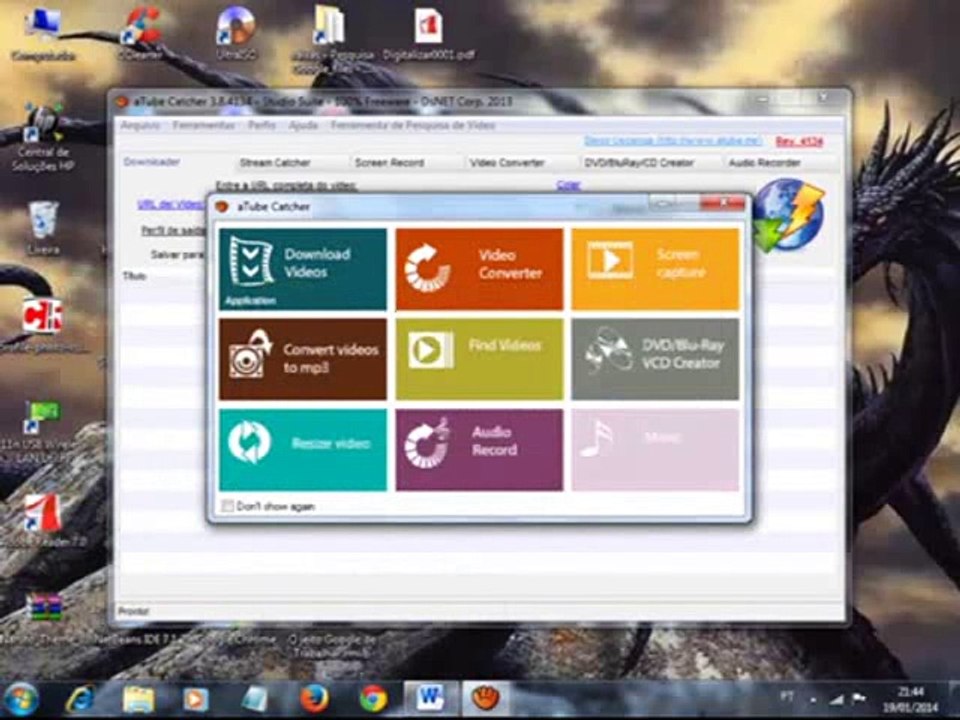The width and height of the screenshot is (960, 720).
Task: Switch to the Video Converter tab
Action: [507, 163]
